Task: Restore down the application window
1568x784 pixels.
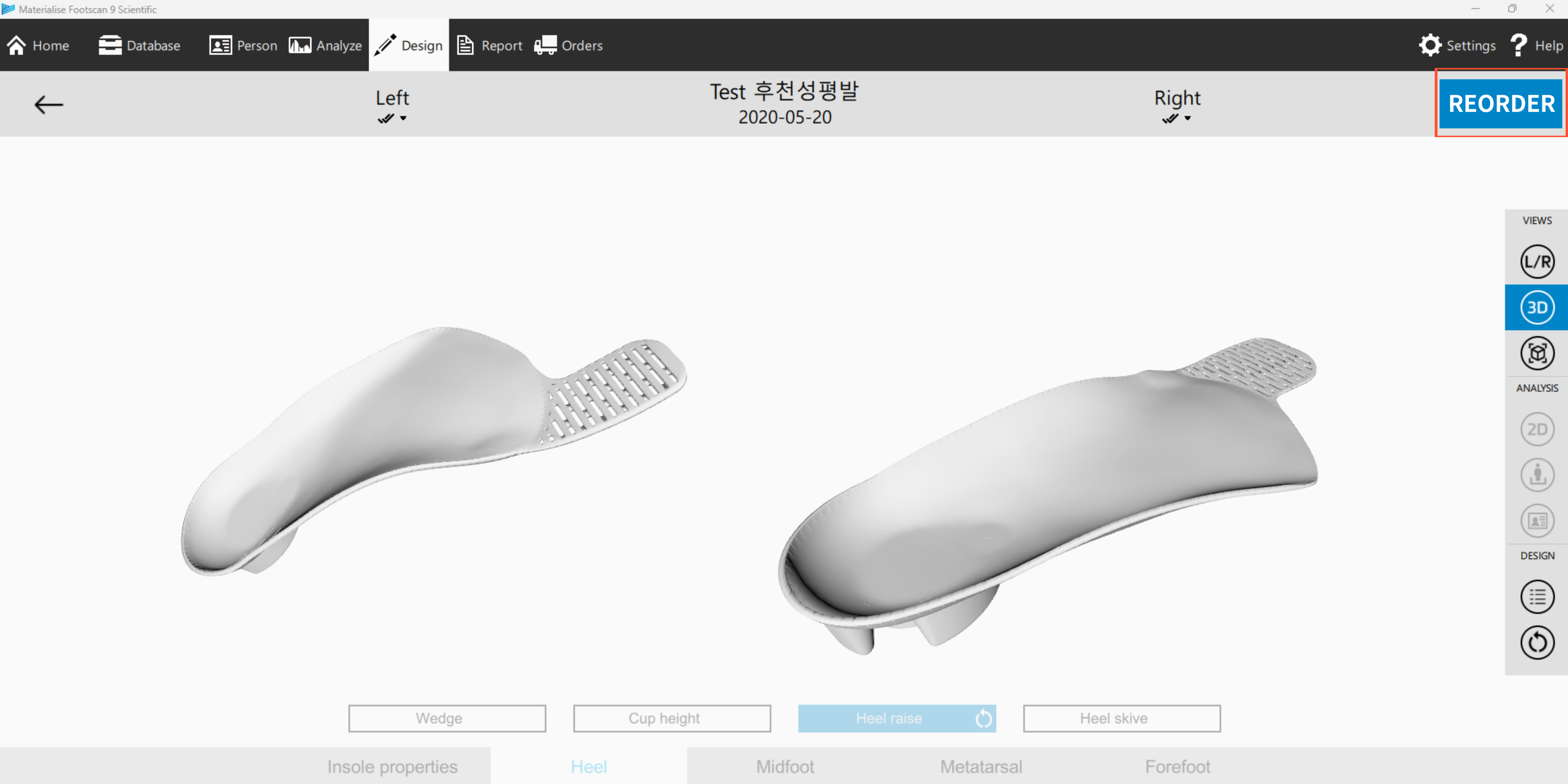Action: tap(1512, 8)
